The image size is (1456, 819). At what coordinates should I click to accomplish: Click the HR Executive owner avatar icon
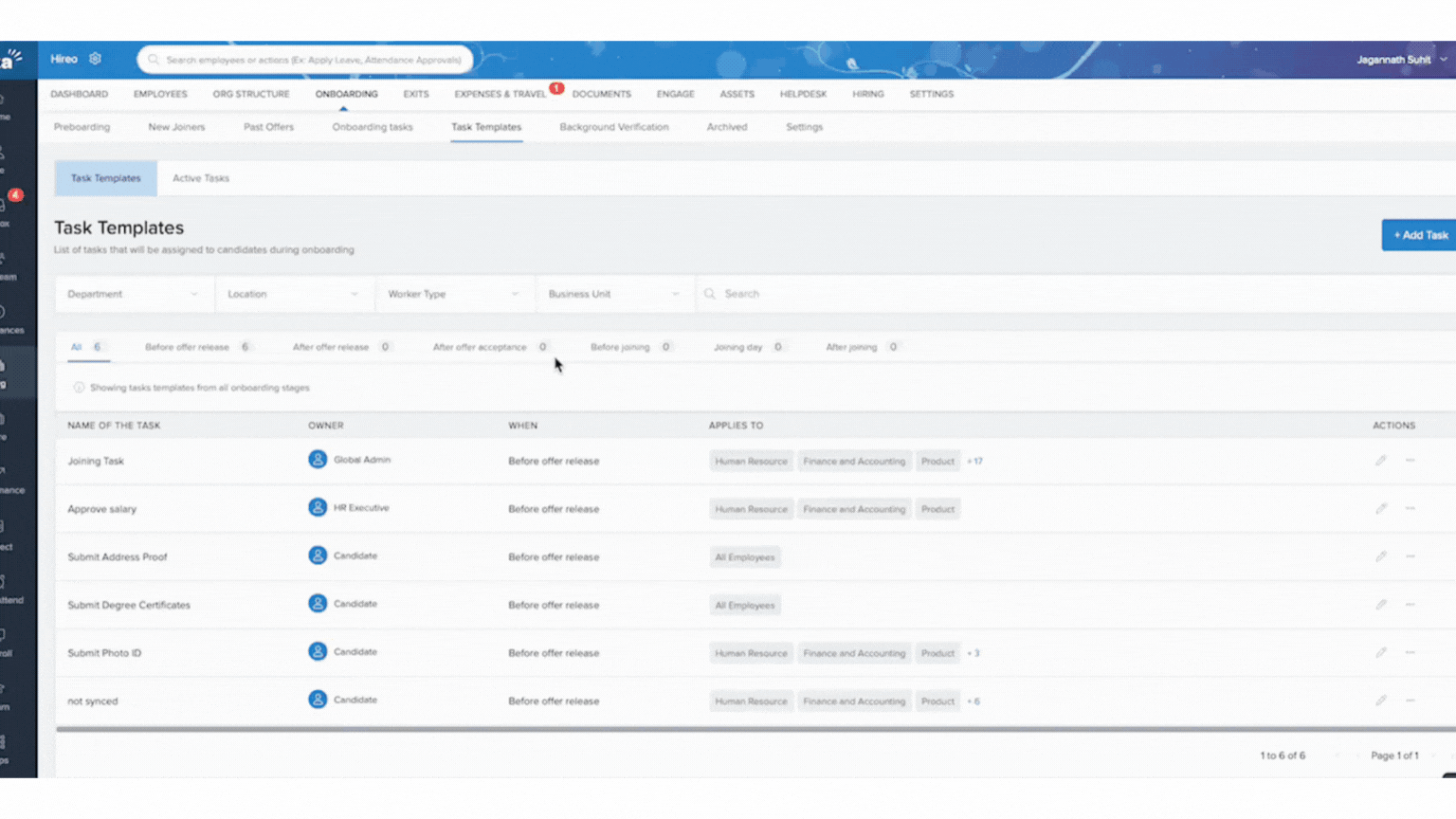pyautogui.click(x=318, y=508)
